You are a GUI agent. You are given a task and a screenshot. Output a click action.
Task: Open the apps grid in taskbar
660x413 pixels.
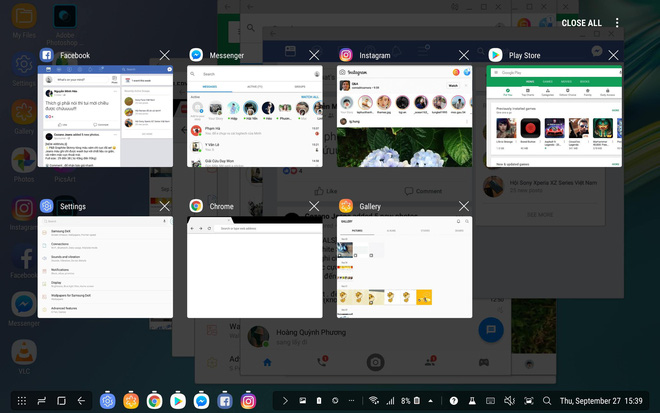(19, 400)
